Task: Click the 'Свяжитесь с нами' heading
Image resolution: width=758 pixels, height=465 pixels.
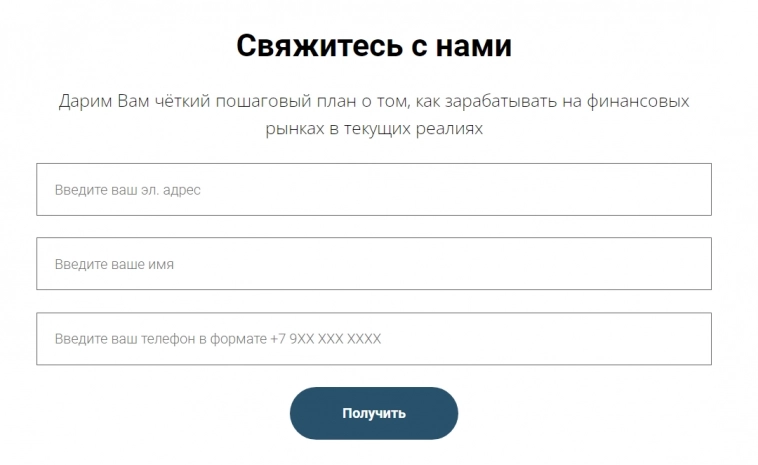Action: (x=374, y=46)
